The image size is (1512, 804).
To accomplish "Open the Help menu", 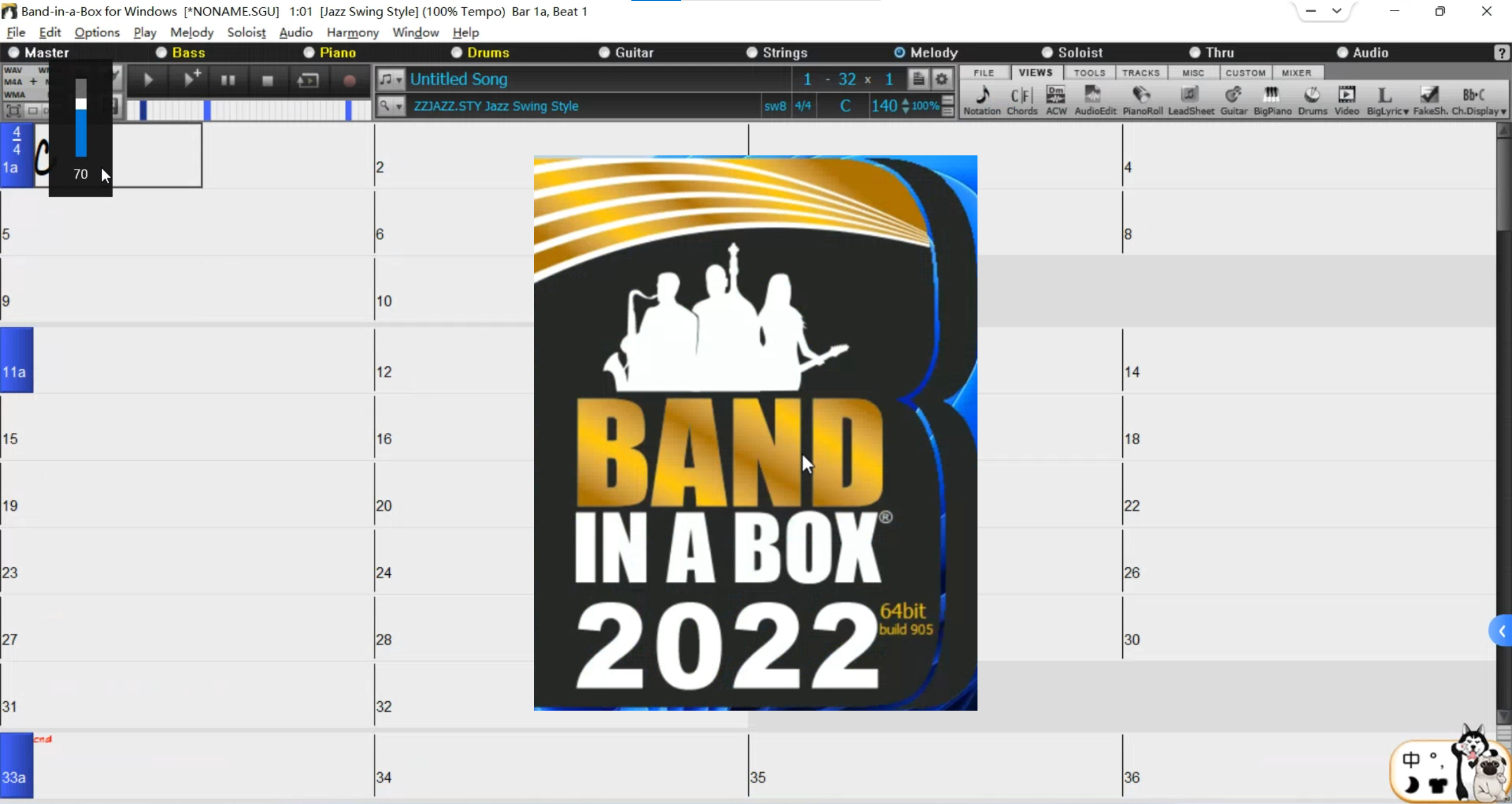I will (466, 32).
